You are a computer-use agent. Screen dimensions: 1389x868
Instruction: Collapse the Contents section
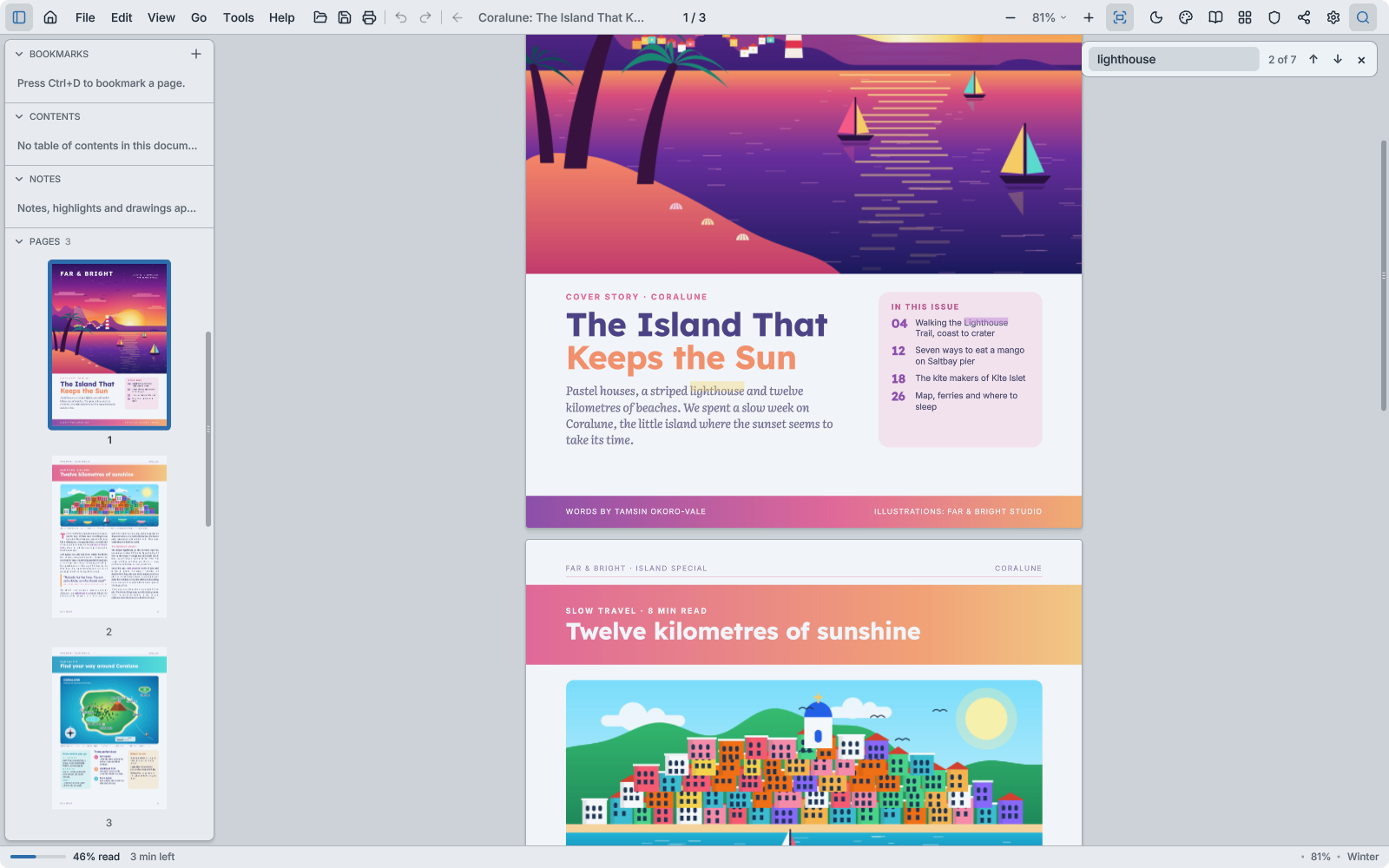tap(19, 116)
